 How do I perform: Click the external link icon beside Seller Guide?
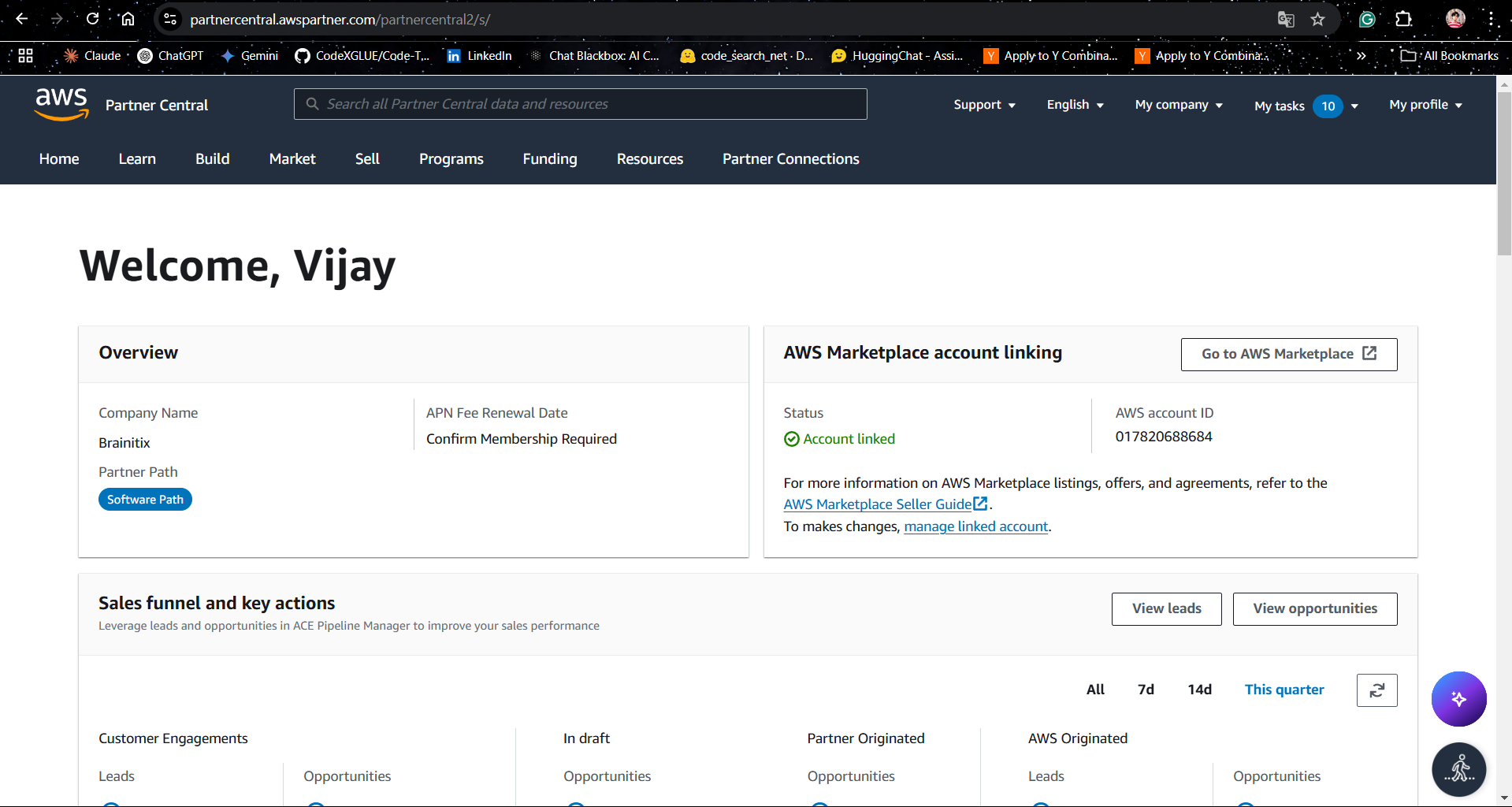tap(980, 504)
